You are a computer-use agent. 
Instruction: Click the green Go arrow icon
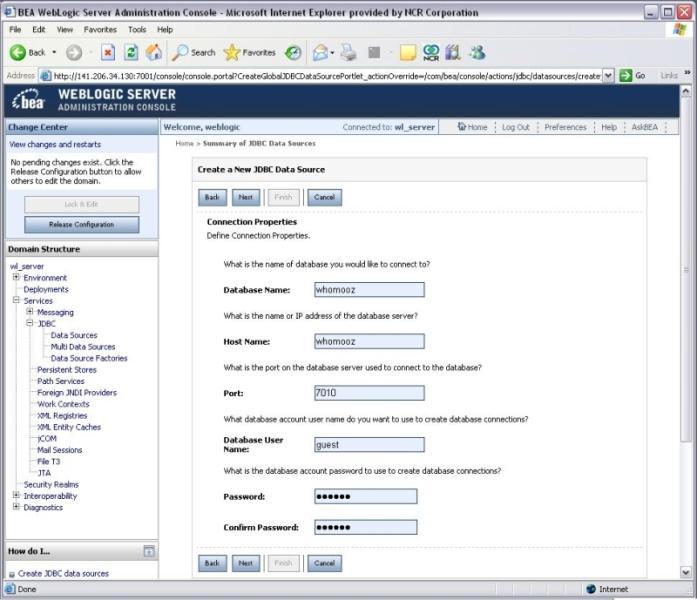click(625, 76)
